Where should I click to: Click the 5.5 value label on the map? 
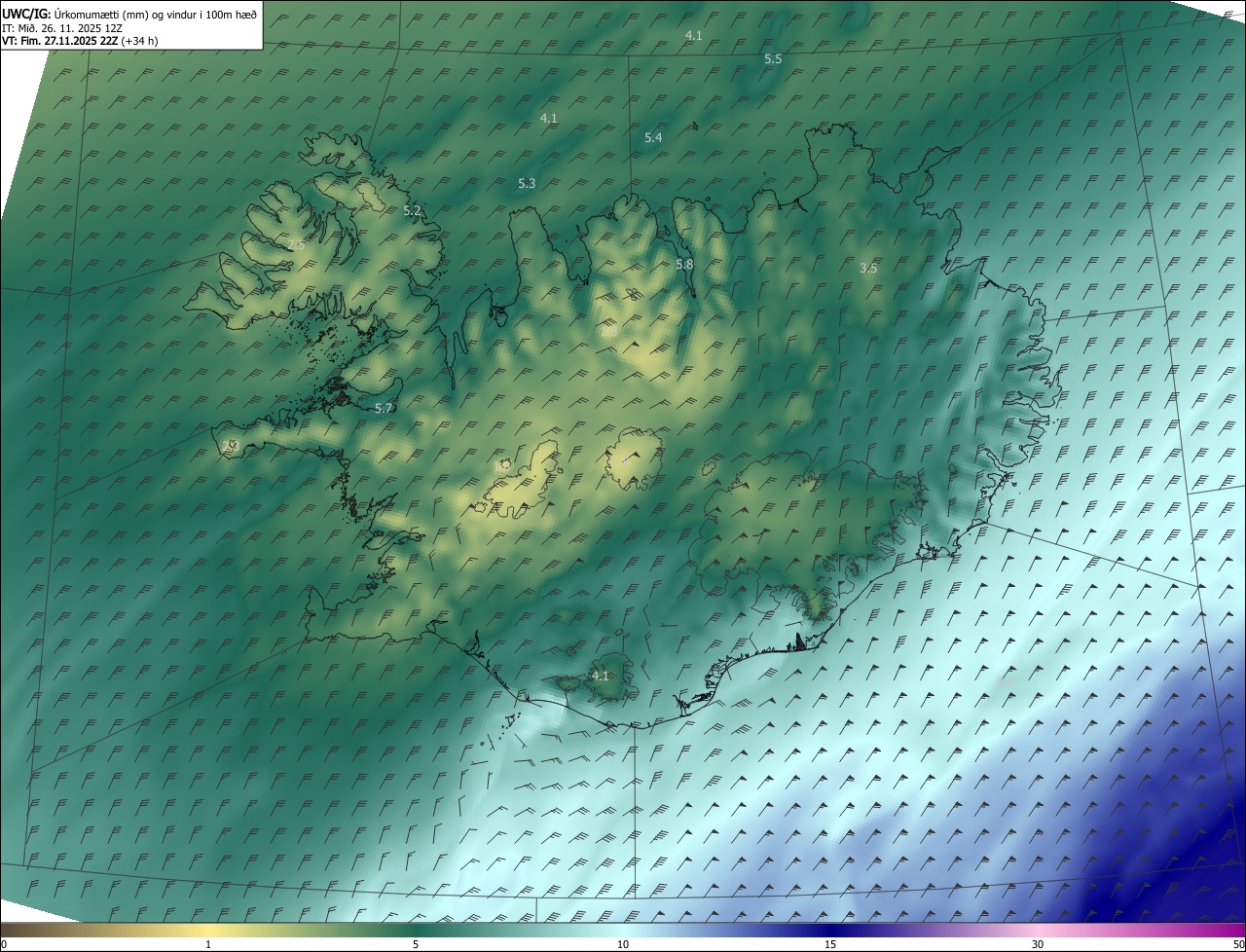tap(773, 59)
